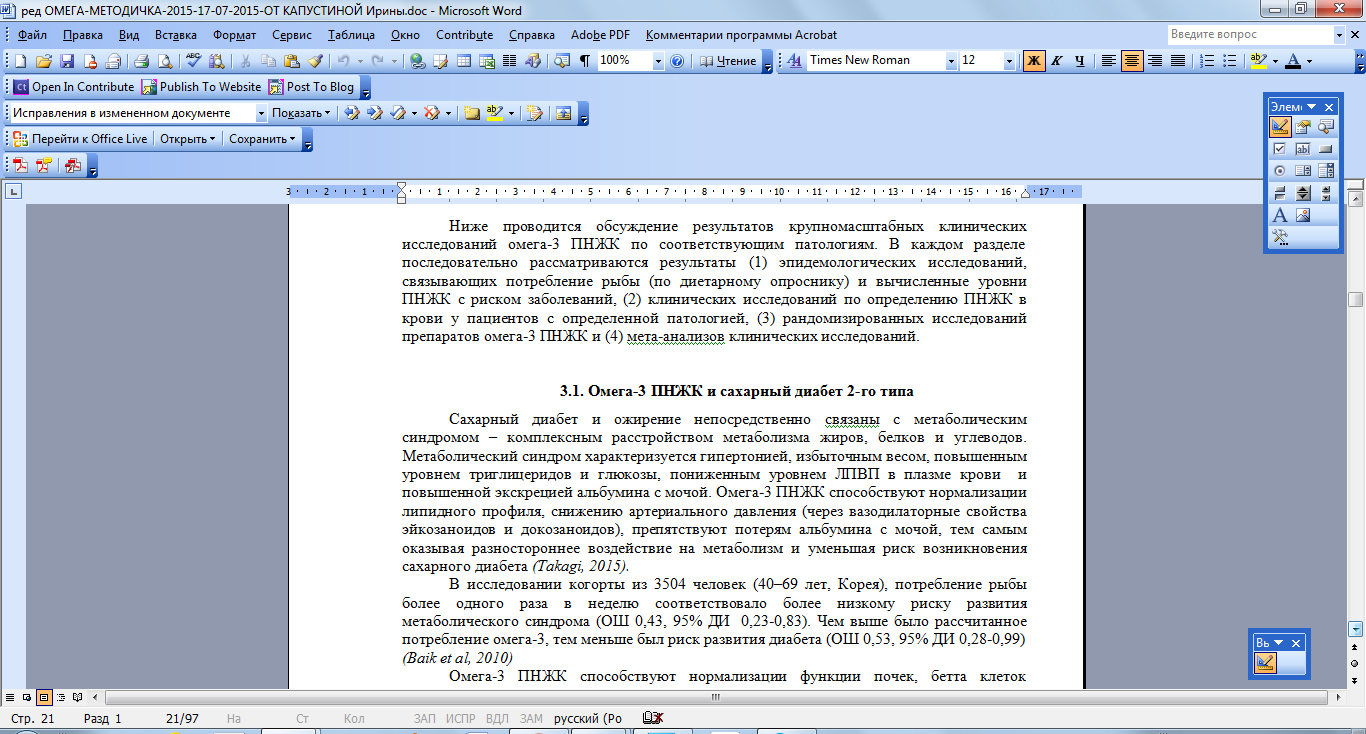Screen dimensions: 1366x734
Task: Open more controls hammer icon
Action: coord(1280,237)
